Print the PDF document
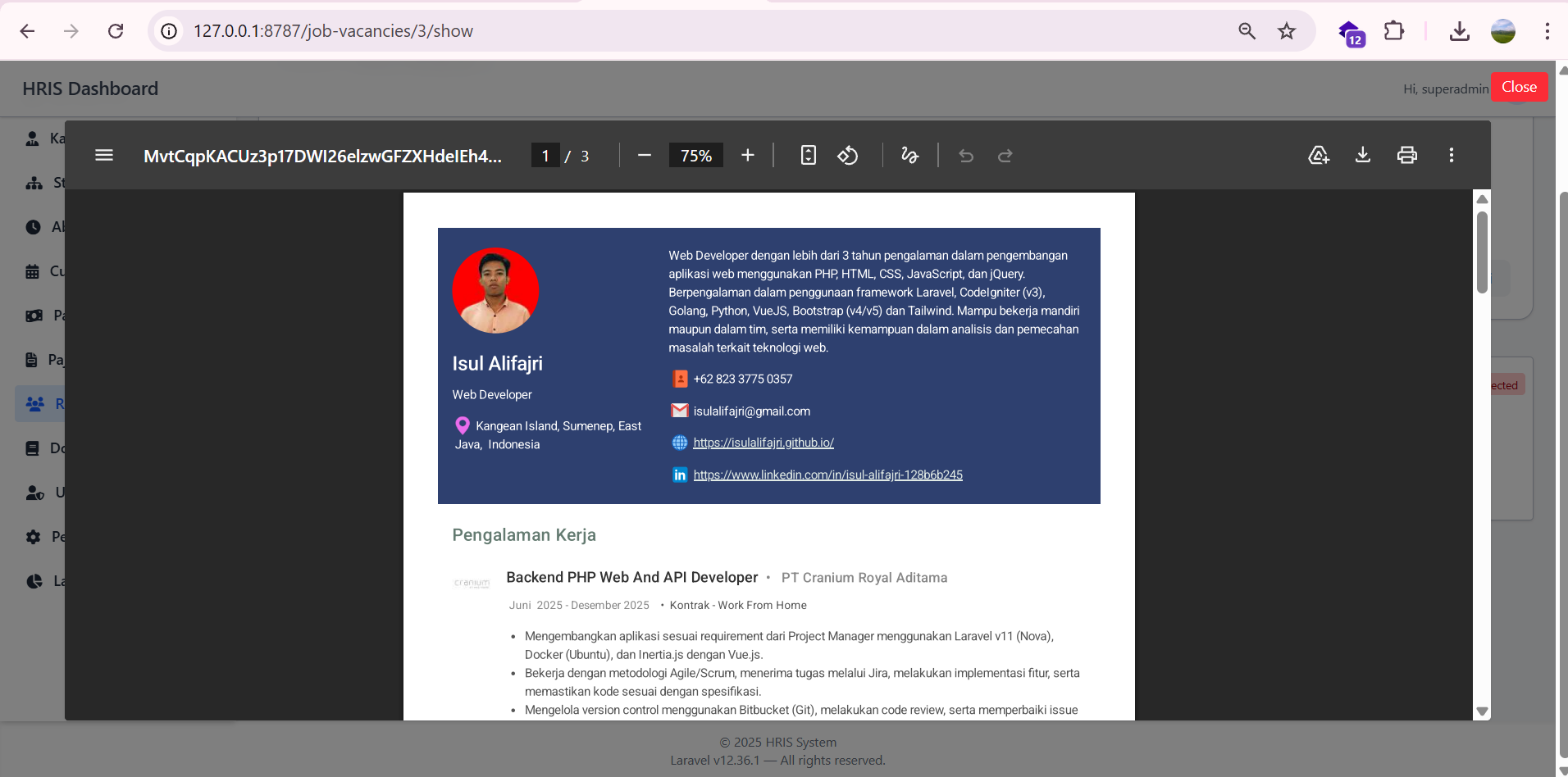 pos(1406,156)
